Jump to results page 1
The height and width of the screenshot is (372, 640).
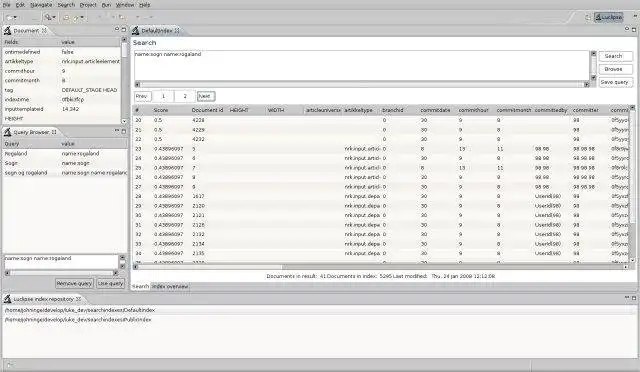(x=163, y=96)
